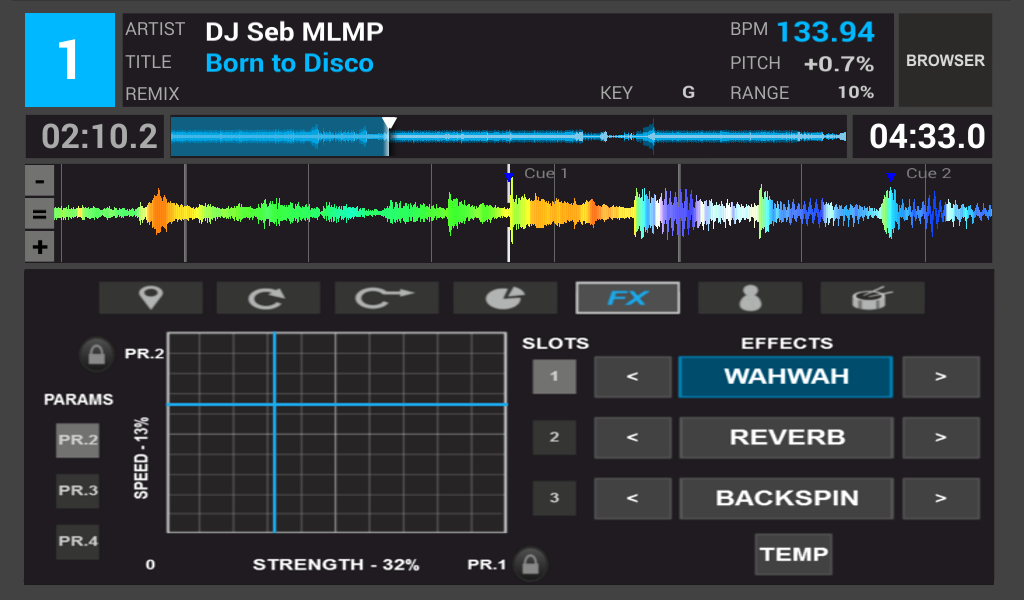Image resolution: width=1024 pixels, height=600 pixels.
Task: Select the loop circular arrow icon
Action: (x=268, y=298)
